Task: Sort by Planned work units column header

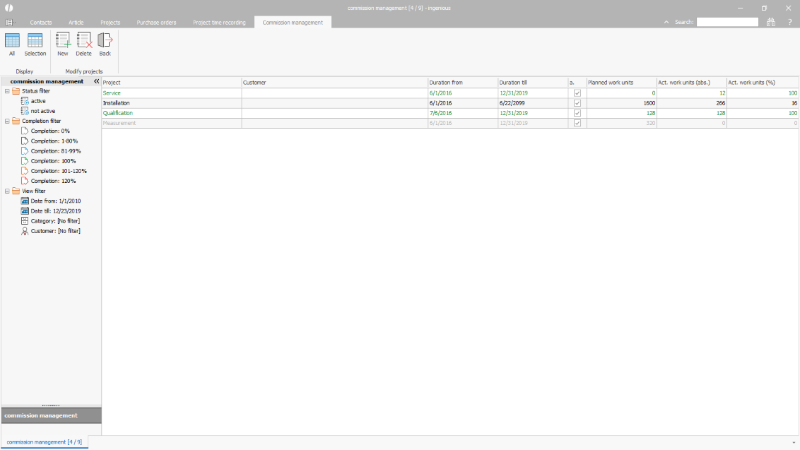Action: click(x=620, y=82)
